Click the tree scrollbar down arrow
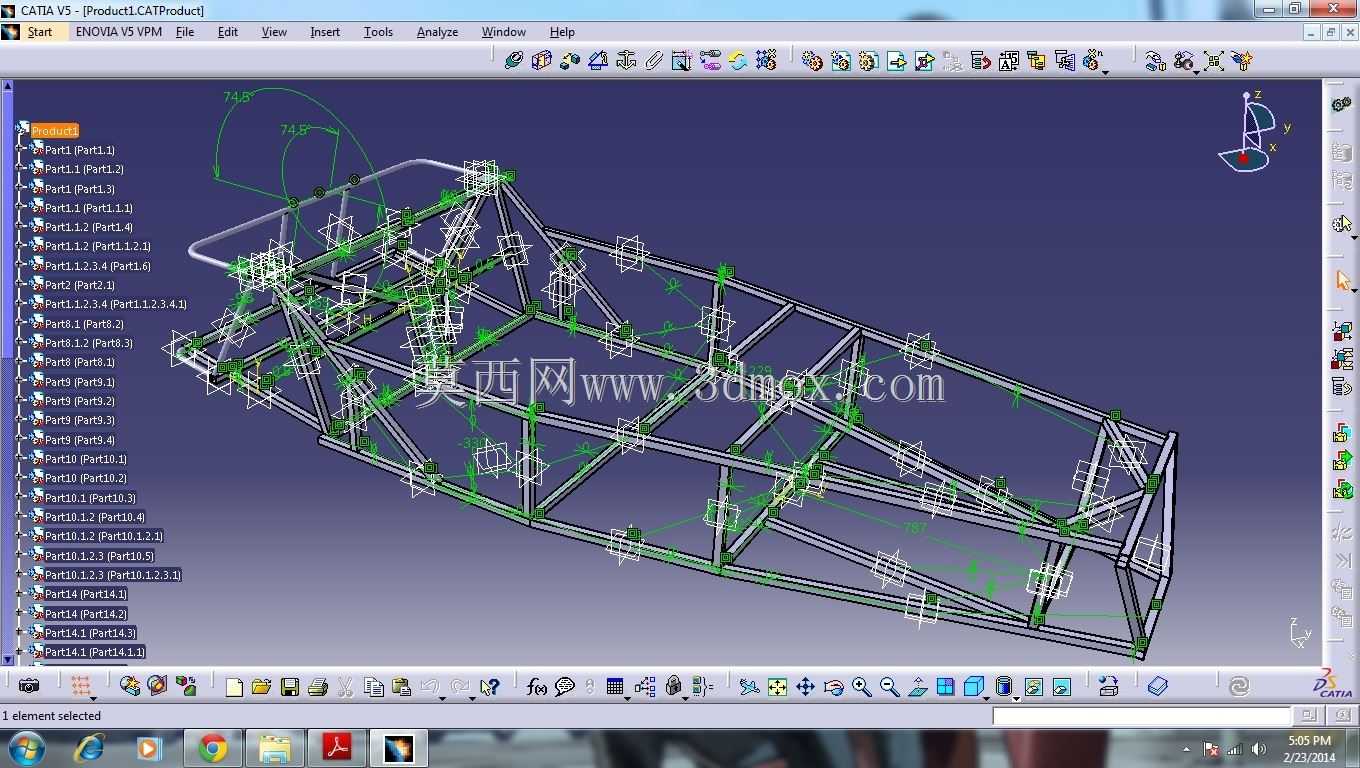This screenshot has height=768, width=1360. (8, 658)
